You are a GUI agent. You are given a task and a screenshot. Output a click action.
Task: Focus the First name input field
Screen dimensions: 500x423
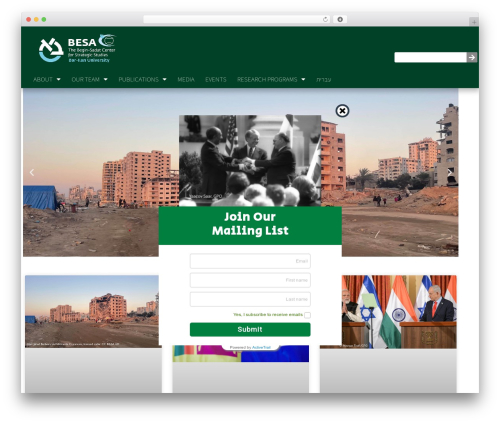(250, 280)
